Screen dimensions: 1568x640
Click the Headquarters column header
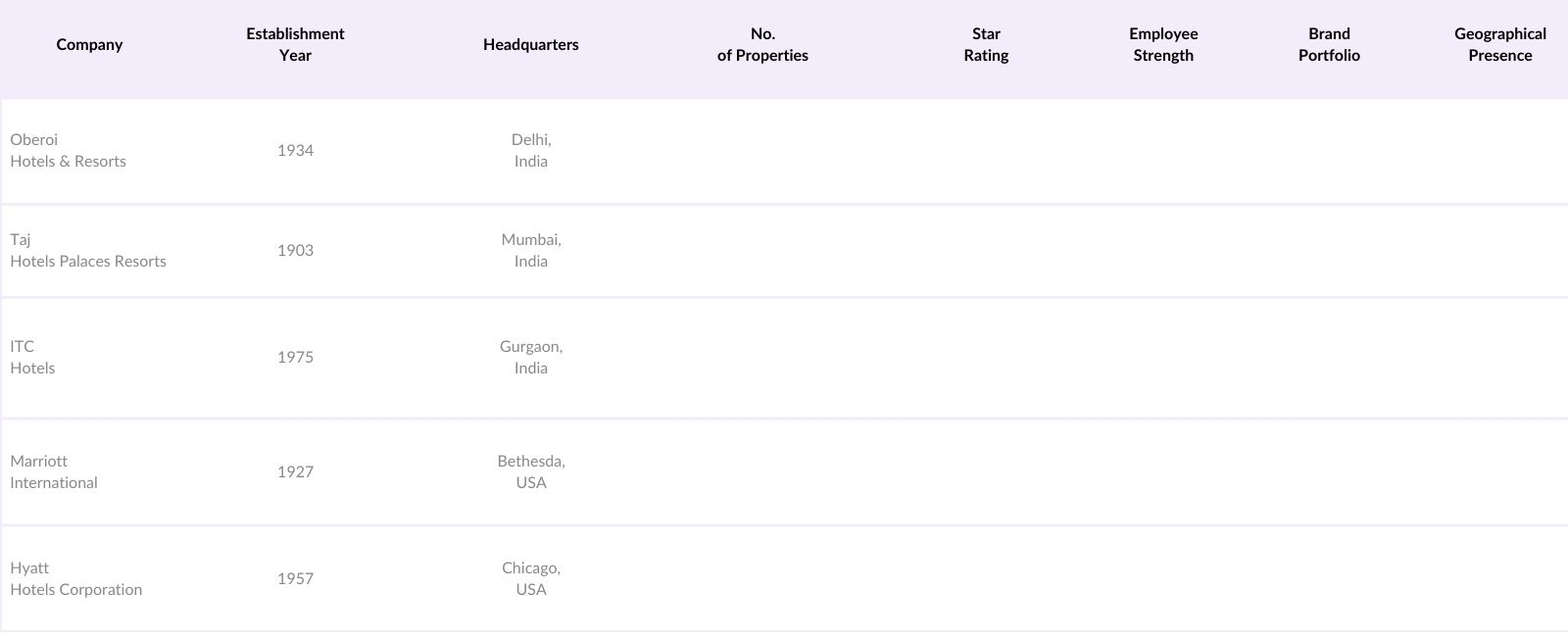coord(530,45)
